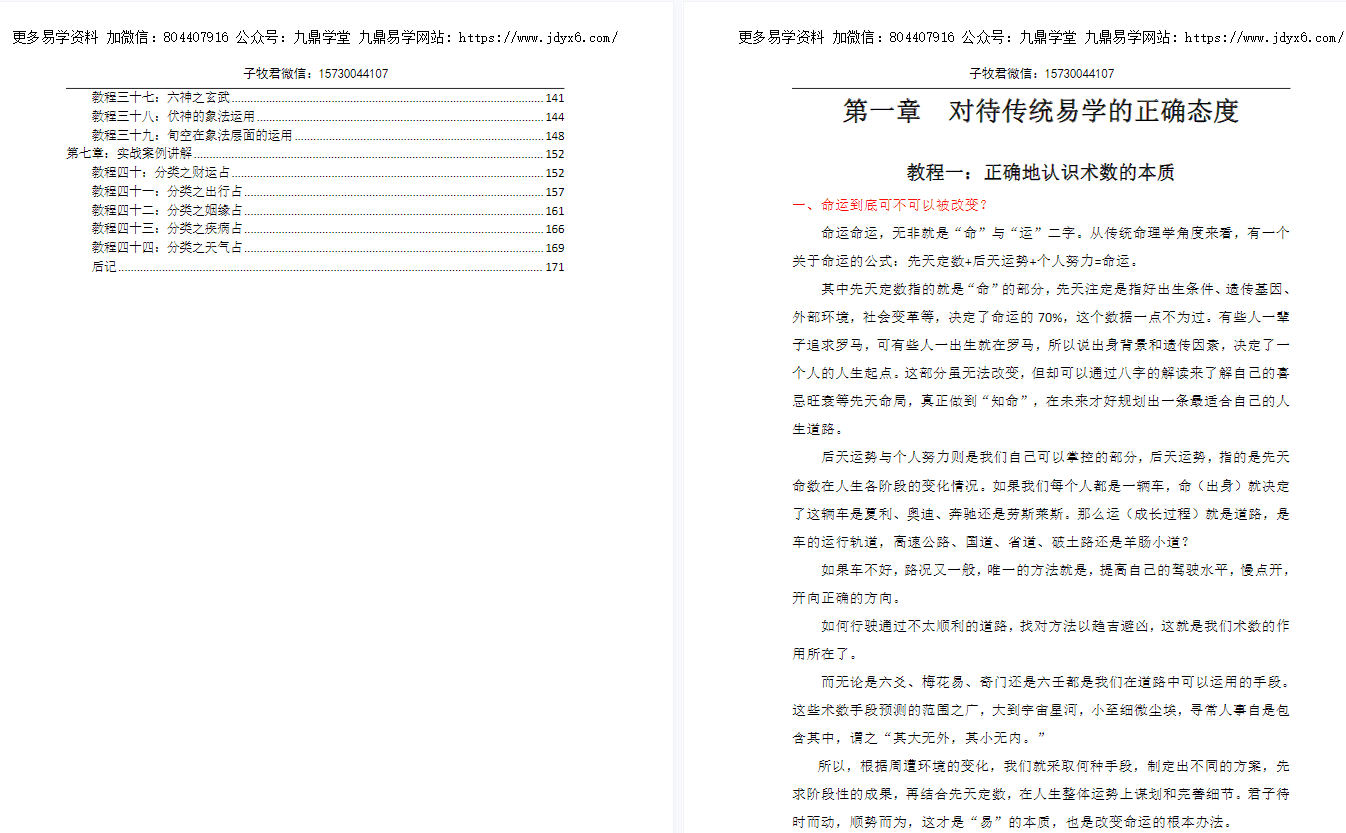Click page number 171 in contents
The image size is (1346, 833).
[555, 267]
